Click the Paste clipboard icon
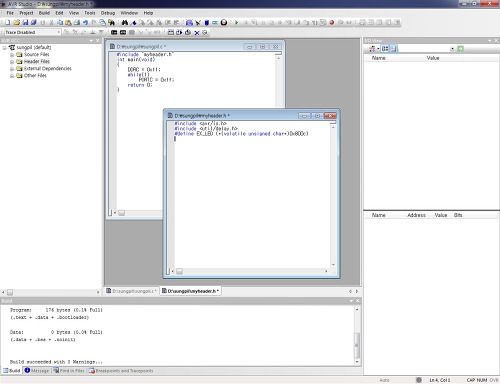The image size is (500, 384). pyautogui.click(x=68, y=23)
